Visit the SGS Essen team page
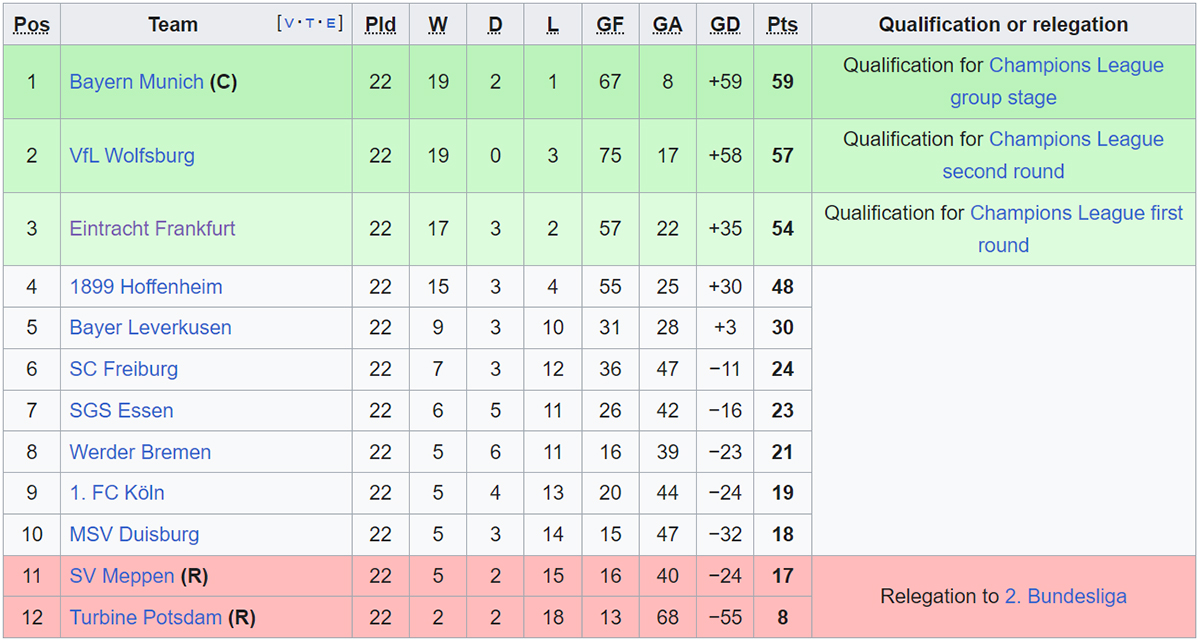1200x641 pixels. point(121,411)
